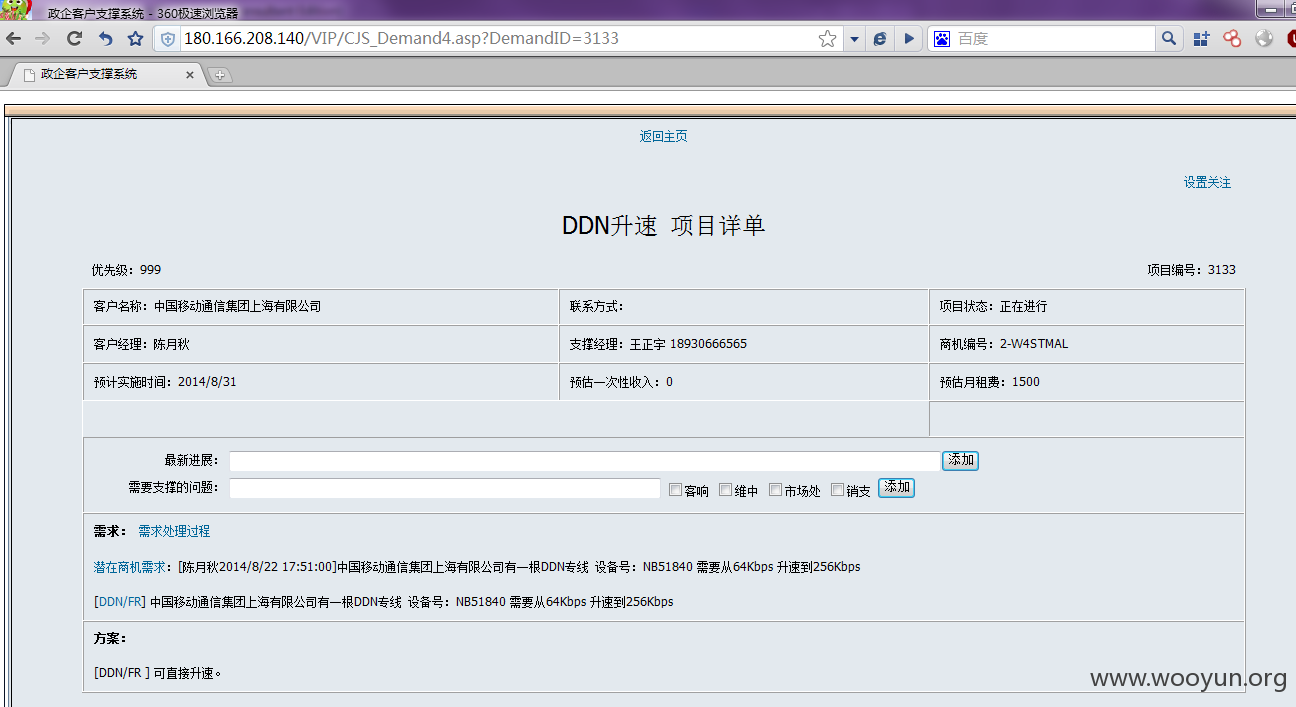Click the red shield extension icon at toolbar end

point(1290,39)
